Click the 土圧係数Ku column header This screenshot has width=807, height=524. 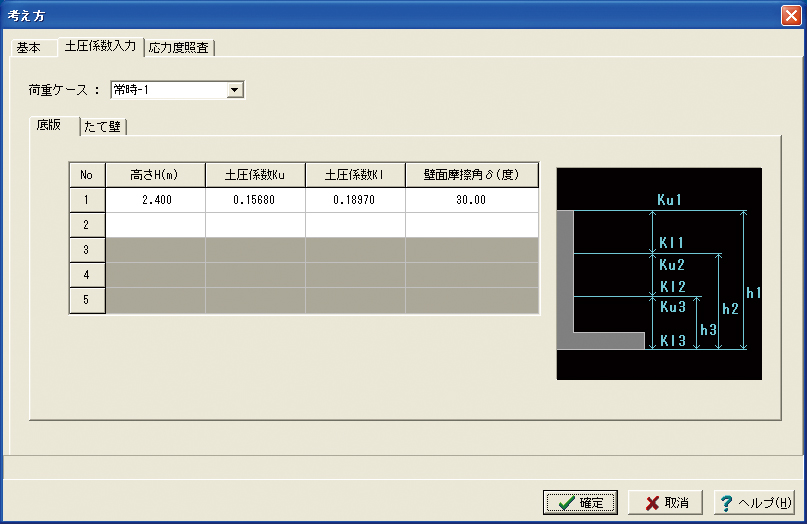tap(255, 175)
